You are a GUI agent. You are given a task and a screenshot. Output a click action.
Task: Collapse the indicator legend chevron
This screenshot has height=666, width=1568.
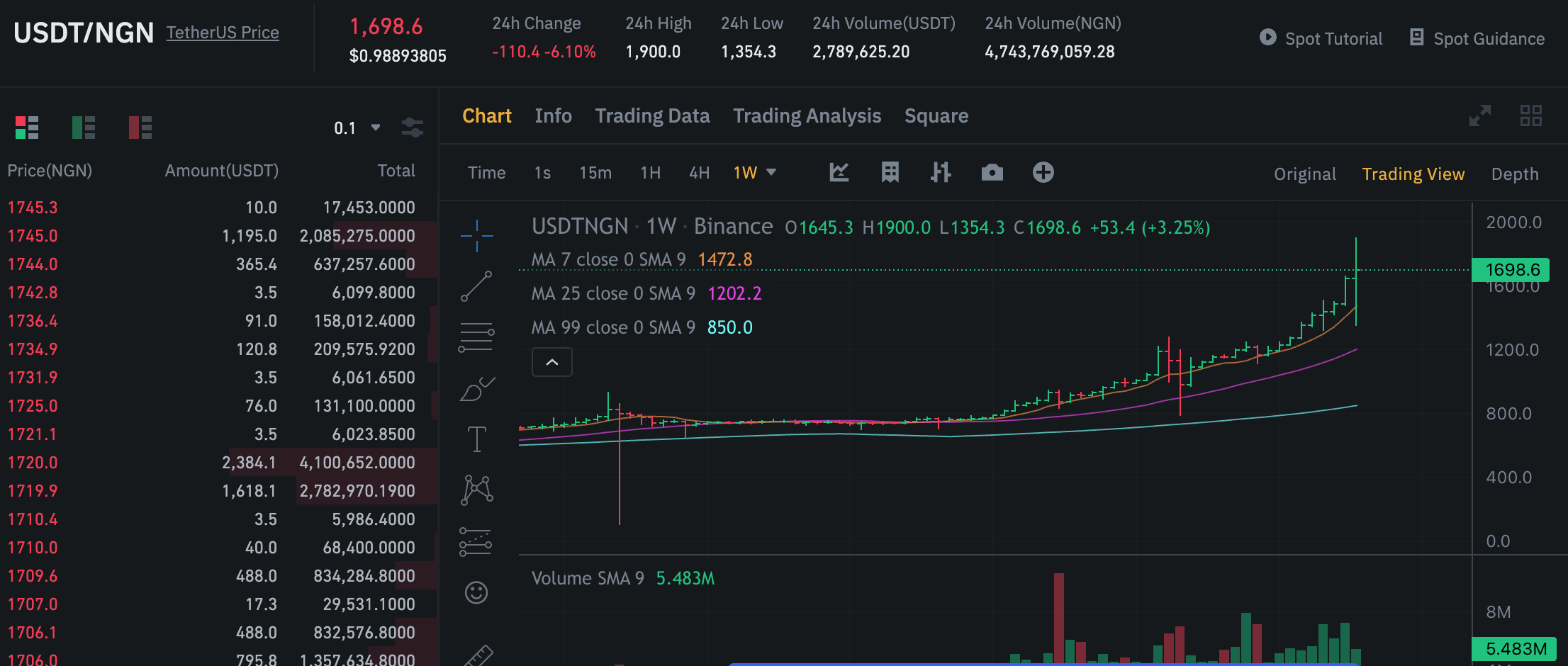(552, 362)
